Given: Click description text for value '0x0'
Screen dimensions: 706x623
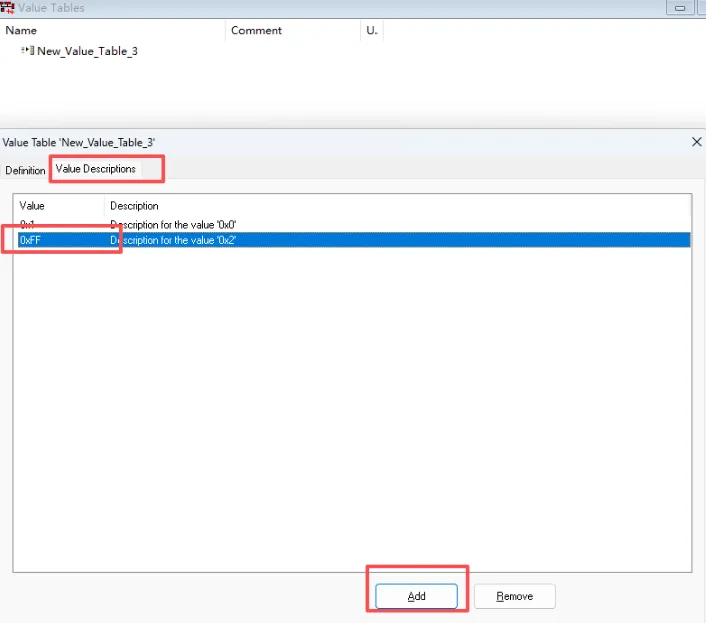Looking at the screenshot, I should coord(173,225).
